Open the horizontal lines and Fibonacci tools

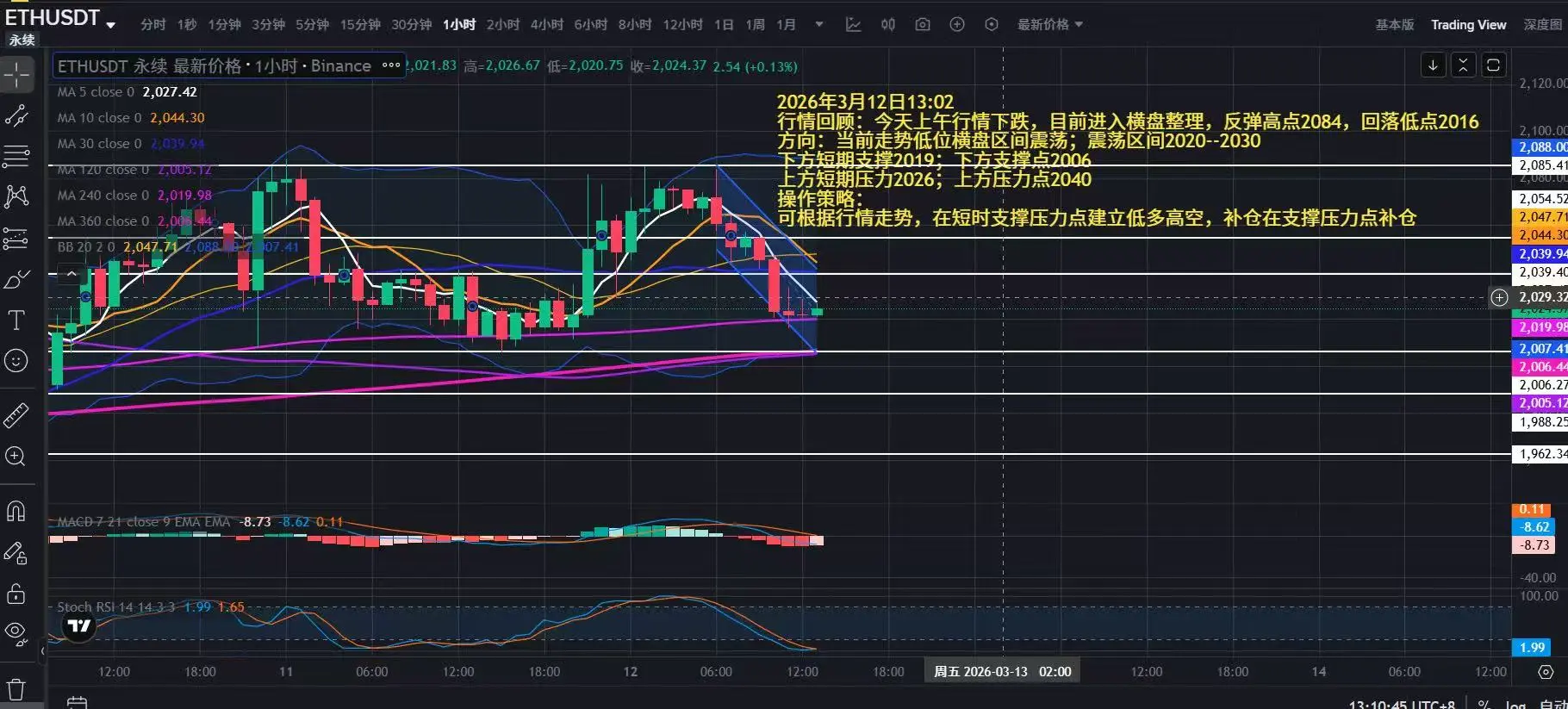click(16, 156)
